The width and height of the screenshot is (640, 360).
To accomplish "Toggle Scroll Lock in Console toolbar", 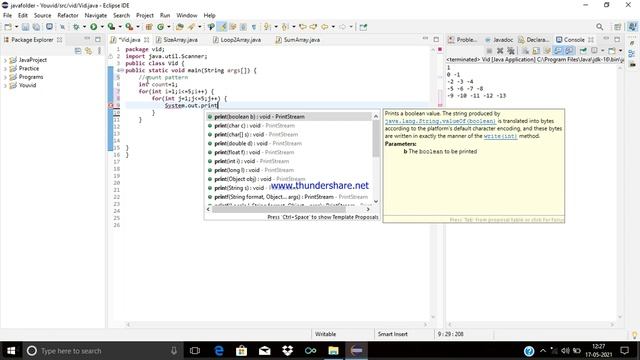I will click(x=536, y=51).
